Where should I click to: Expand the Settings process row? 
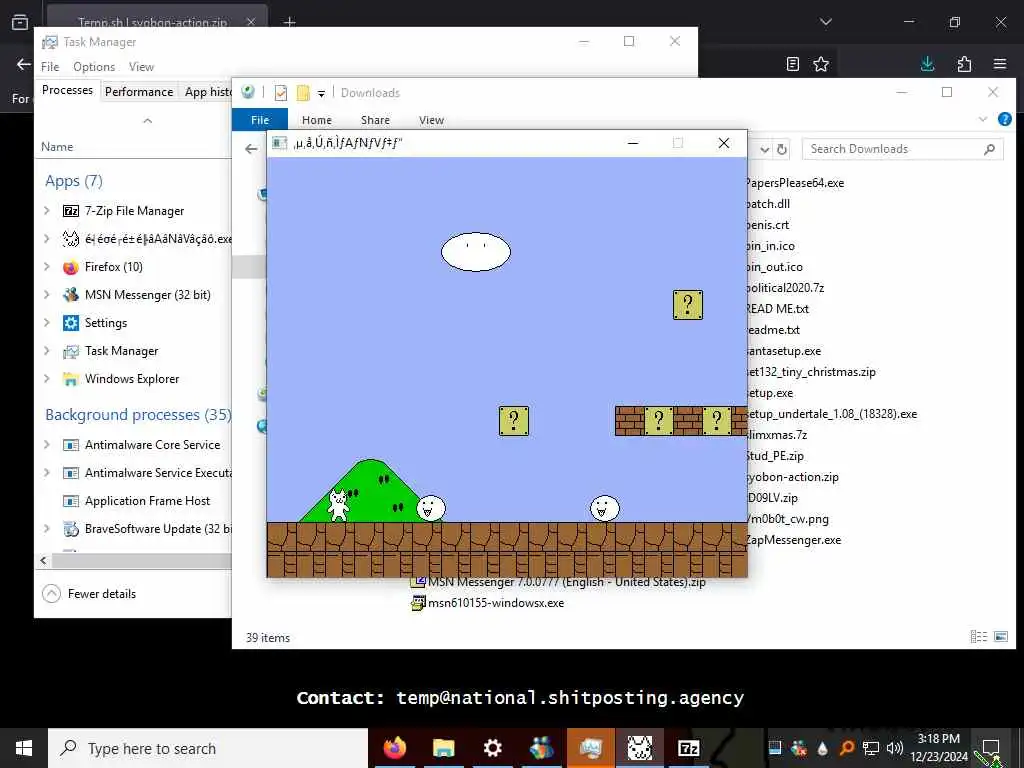click(47, 323)
